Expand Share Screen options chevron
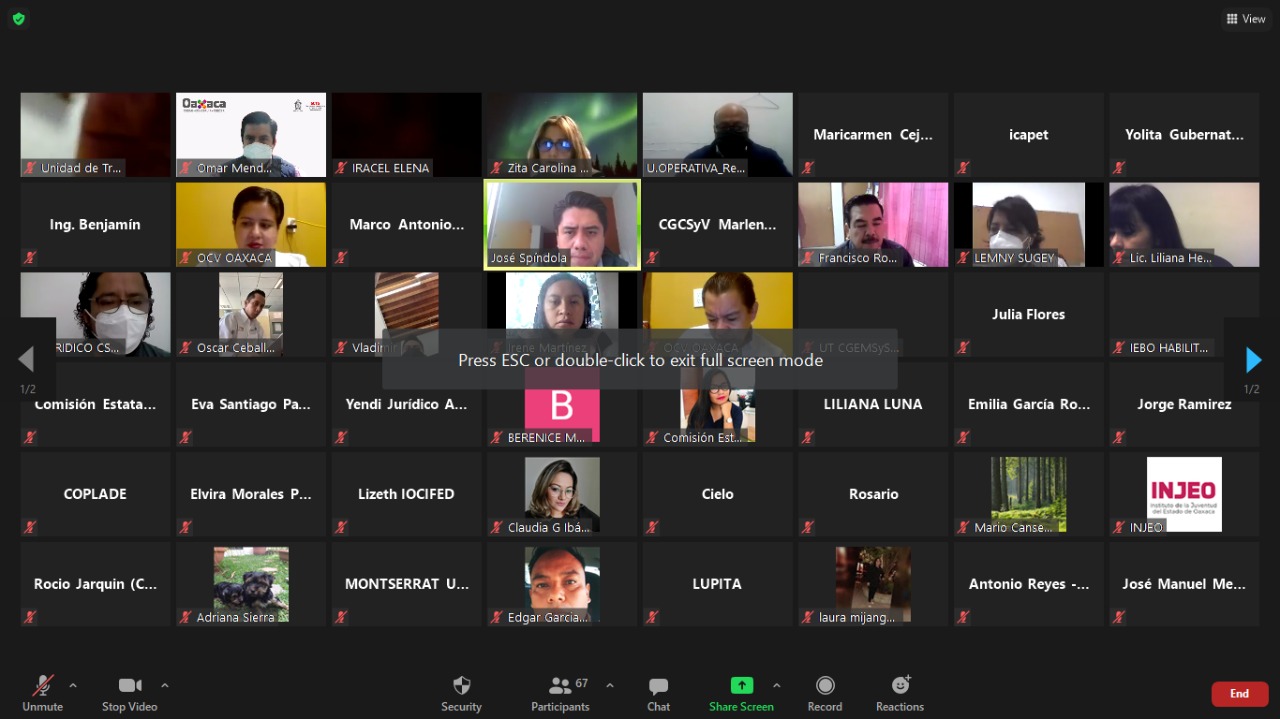1280x719 pixels. coord(777,686)
